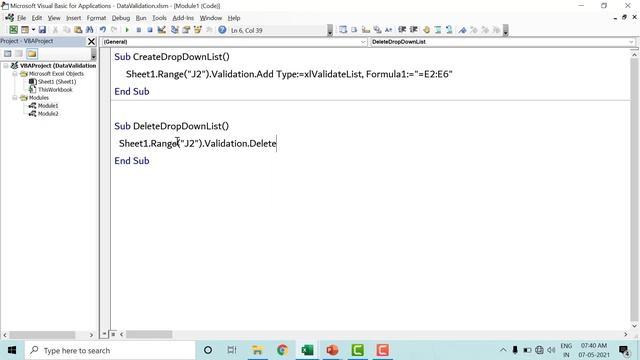
Task: Open Visual Basic Help question mark icon
Action: [222, 30]
